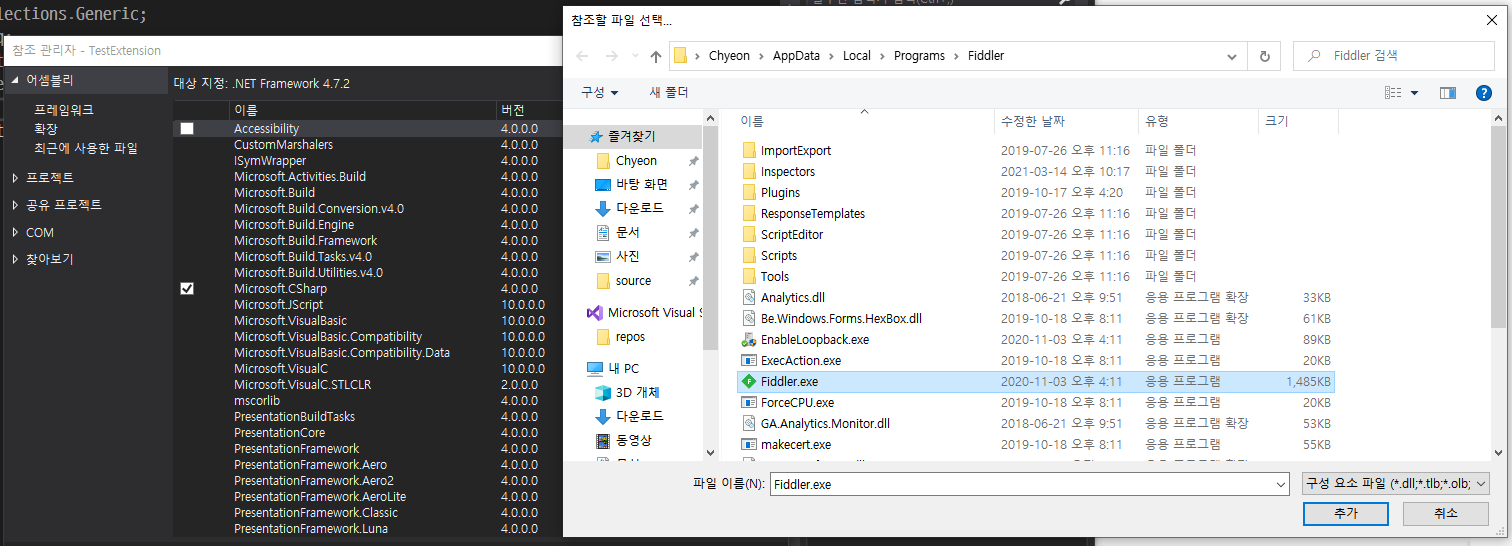1512x546 pixels.
Task: Click the AppData breadcrumb segment
Action: [796, 56]
